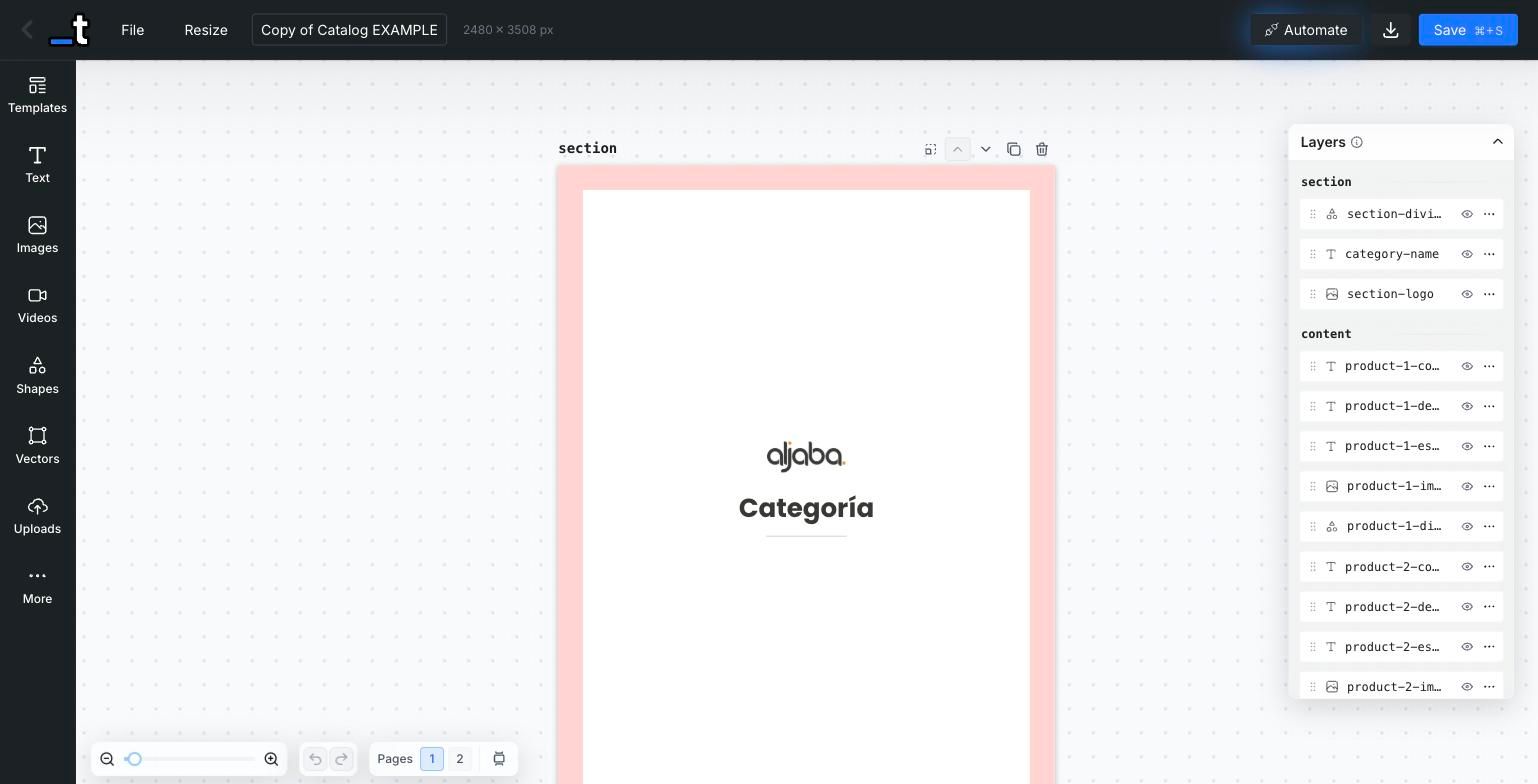This screenshot has width=1538, height=784.
Task: Open the Vectors panel
Action: click(x=37, y=446)
